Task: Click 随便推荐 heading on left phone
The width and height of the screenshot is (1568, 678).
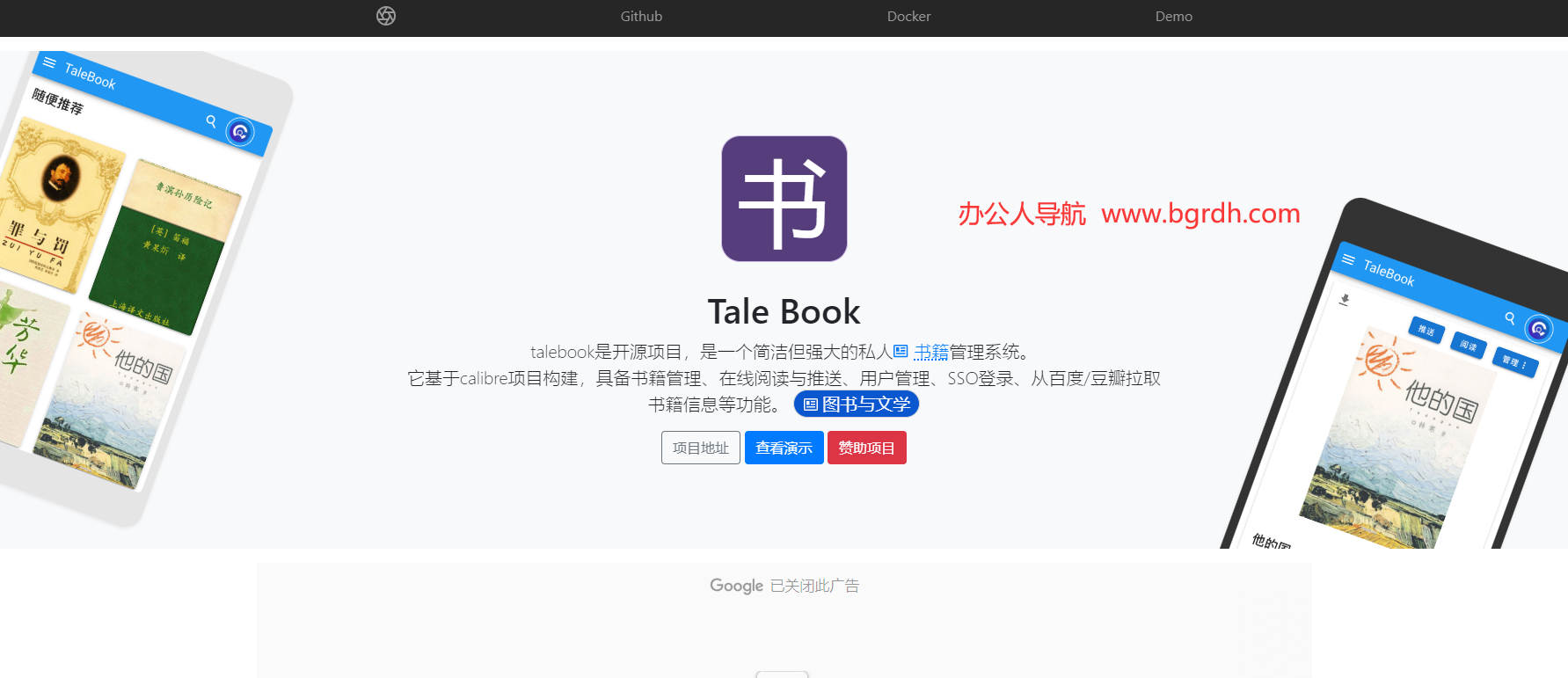Action: point(58,102)
